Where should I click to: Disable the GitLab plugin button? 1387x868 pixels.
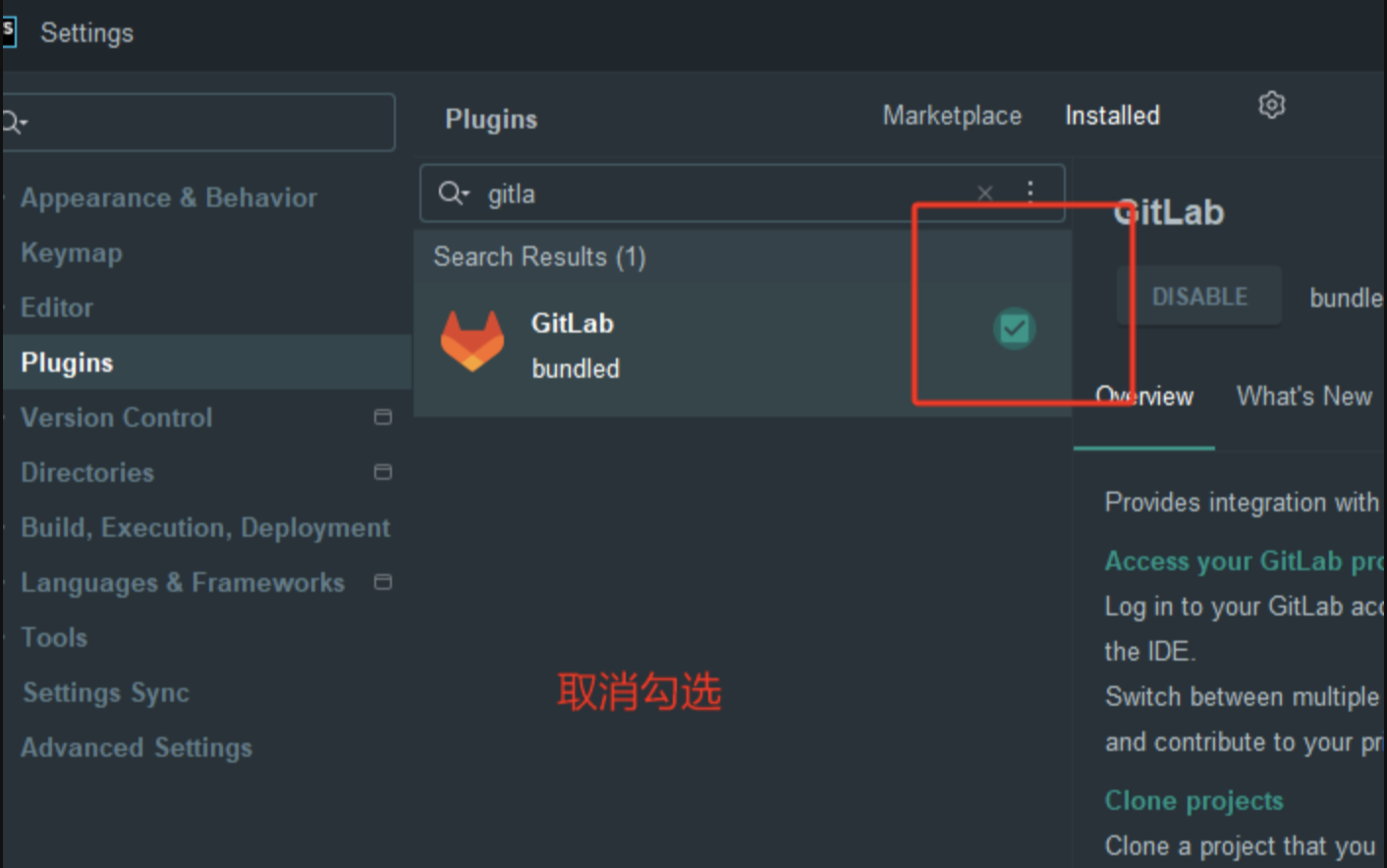click(x=1199, y=297)
